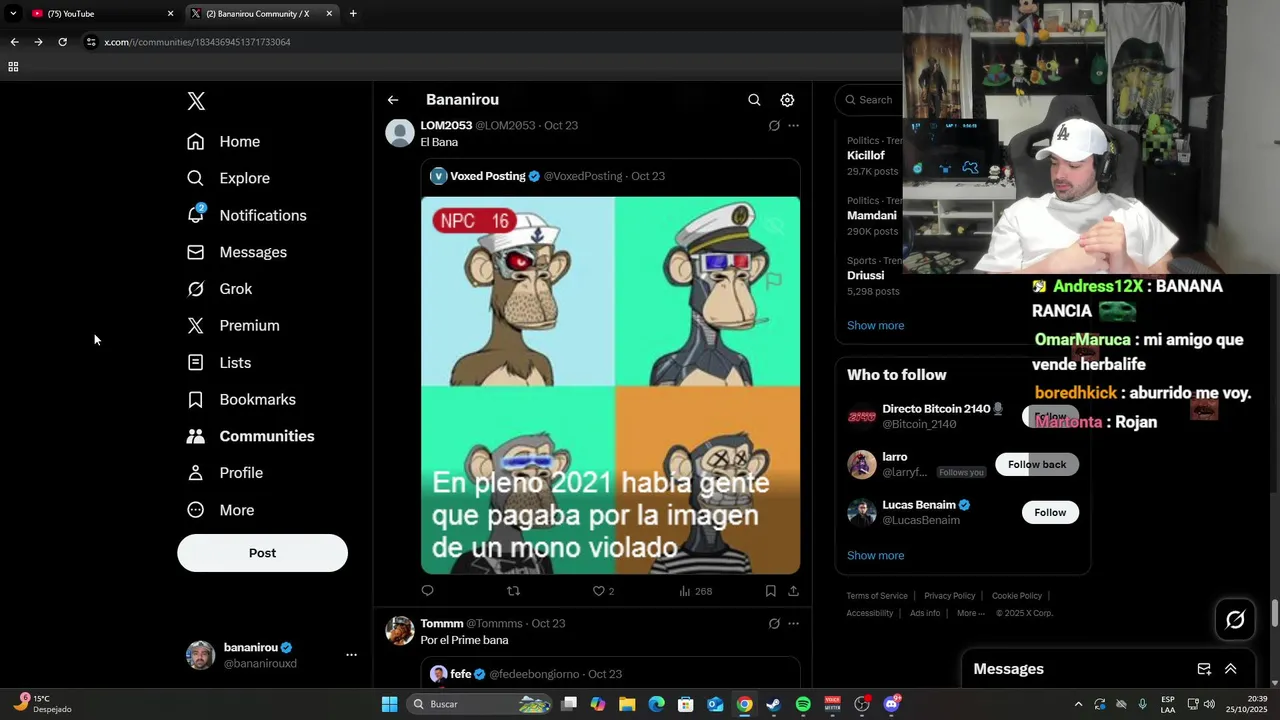This screenshot has height=720, width=1280.
Task: Click the Post button
Action: click(x=262, y=553)
